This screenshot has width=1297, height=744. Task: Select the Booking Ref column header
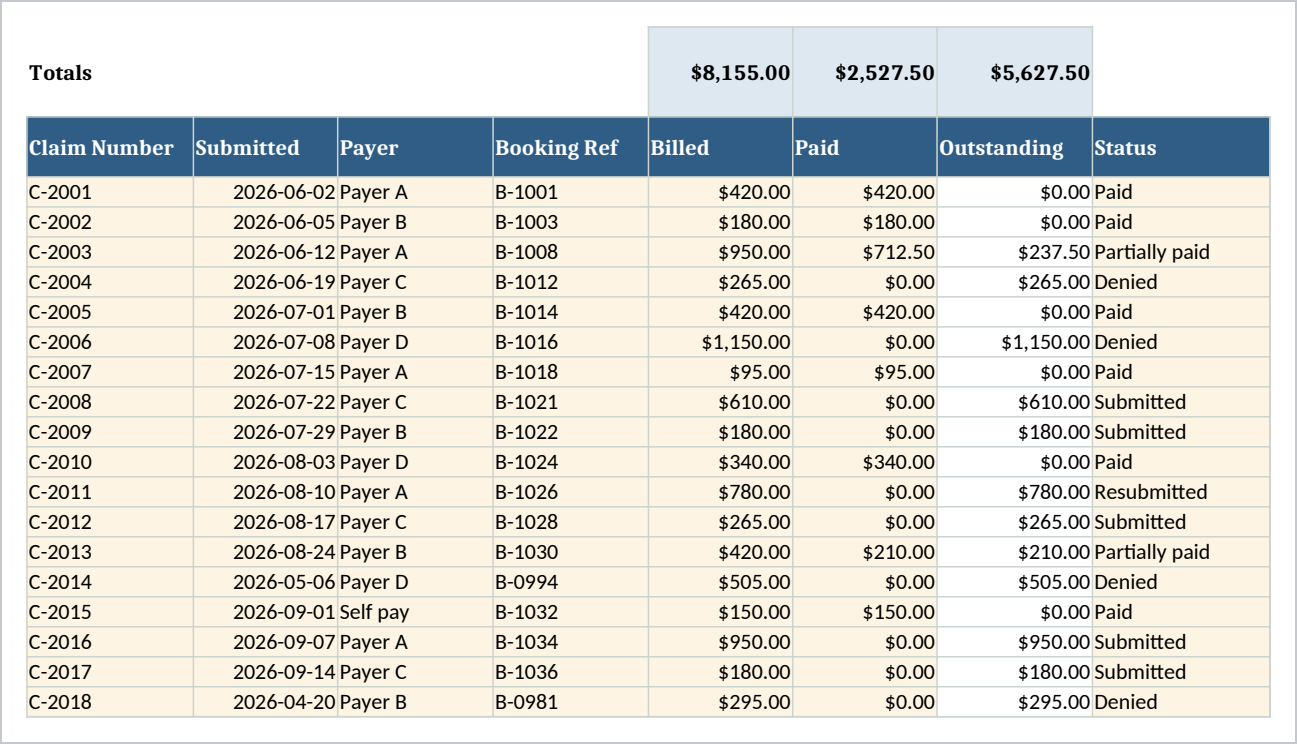tap(570, 148)
